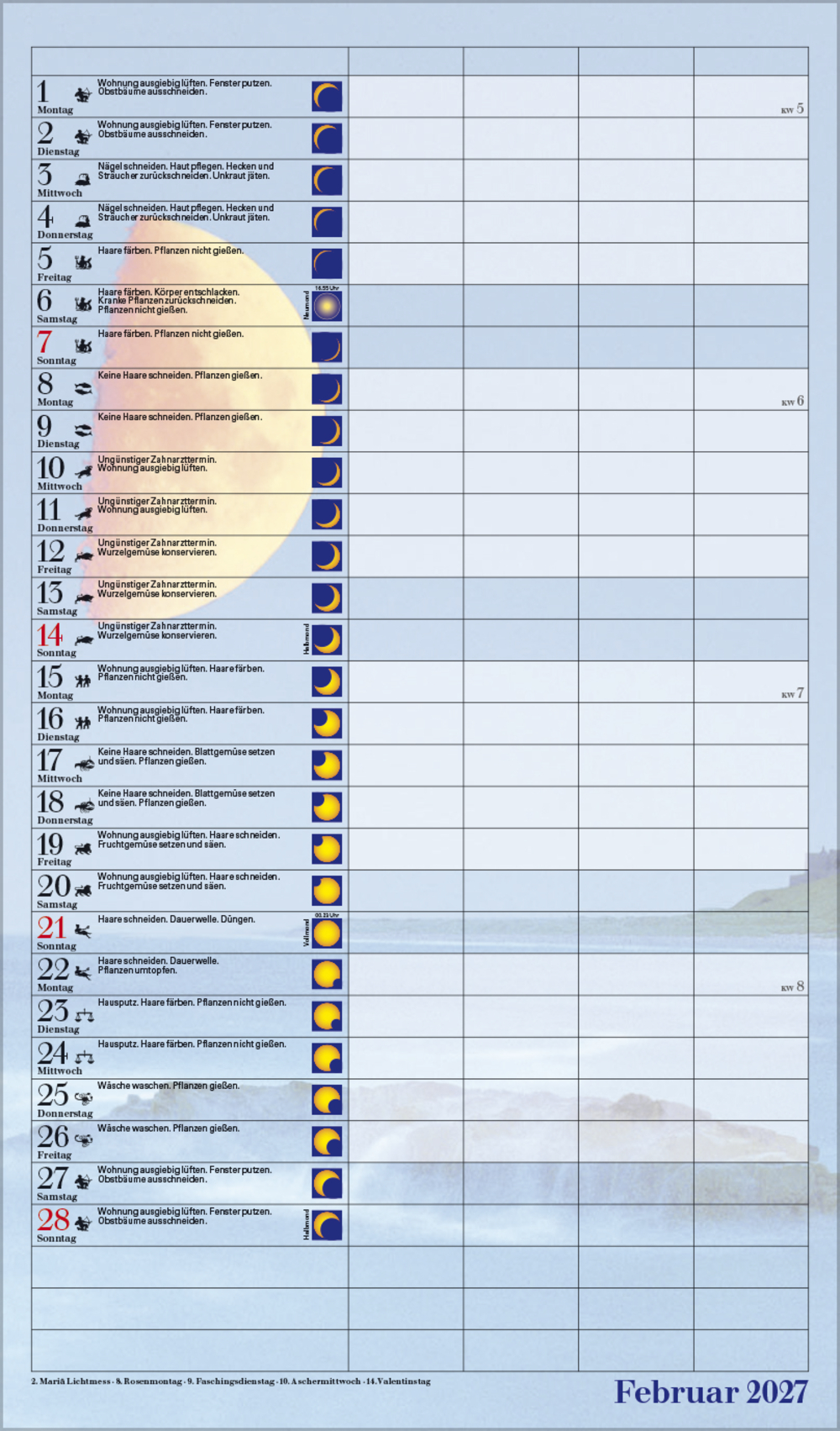Click the 'Haare schneiden. Dauerwelle. Düngen.' tip text
The image size is (840, 1431).
click(x=176, y=919)
